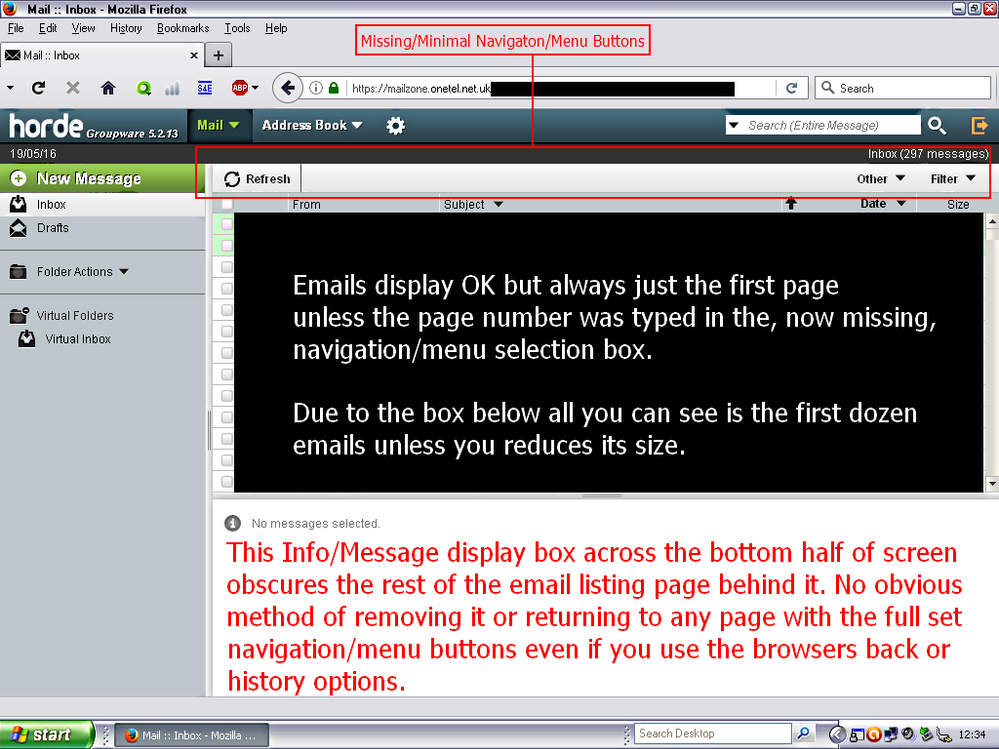
Task: Open the History menu
Action: coord(126,28)
